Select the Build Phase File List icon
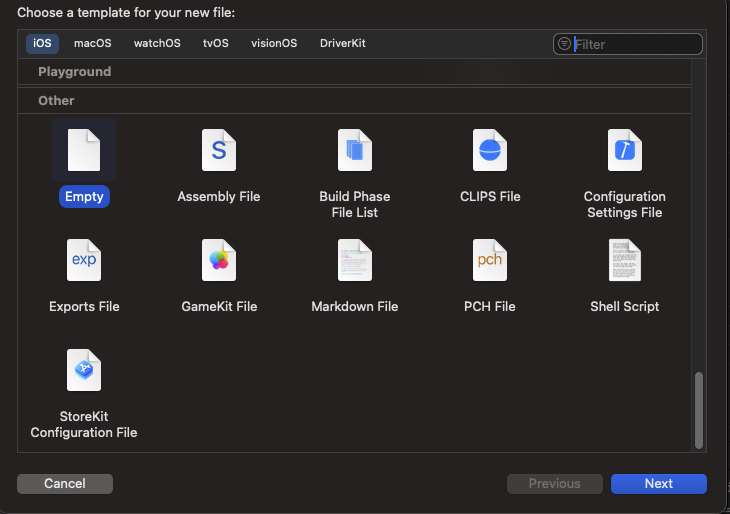This screenshot has height=514, width=730. tap(355, 150)
